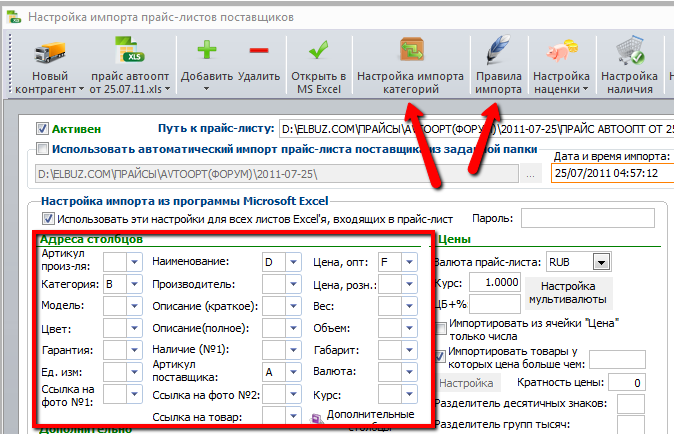
Task: Expand the Новый контрагент dropdown arrow
Action: 81,89
